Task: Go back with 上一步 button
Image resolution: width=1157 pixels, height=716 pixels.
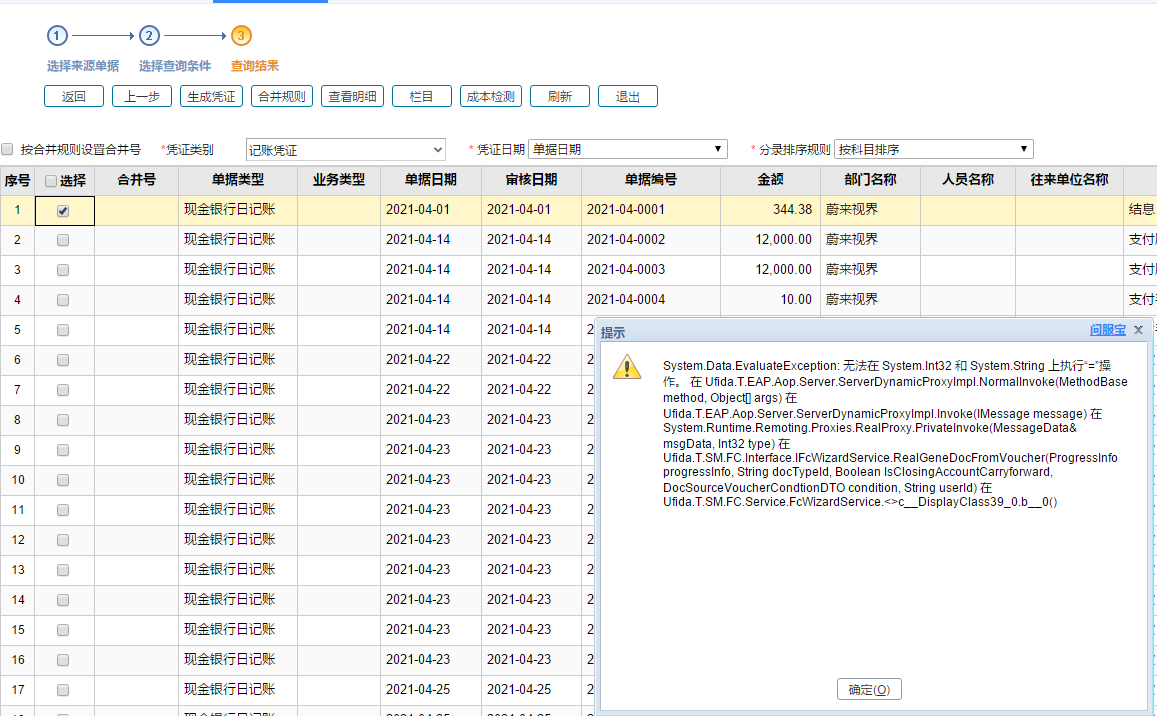Action: tap(142, 97)
